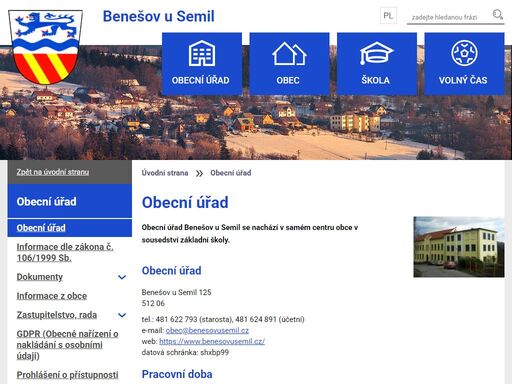Image resolution: width=512 pixels, height=384 pixels.
Task: Click the Obecní úřad sidebar section header
Action: pyautogui.click(x=70, y=201)
